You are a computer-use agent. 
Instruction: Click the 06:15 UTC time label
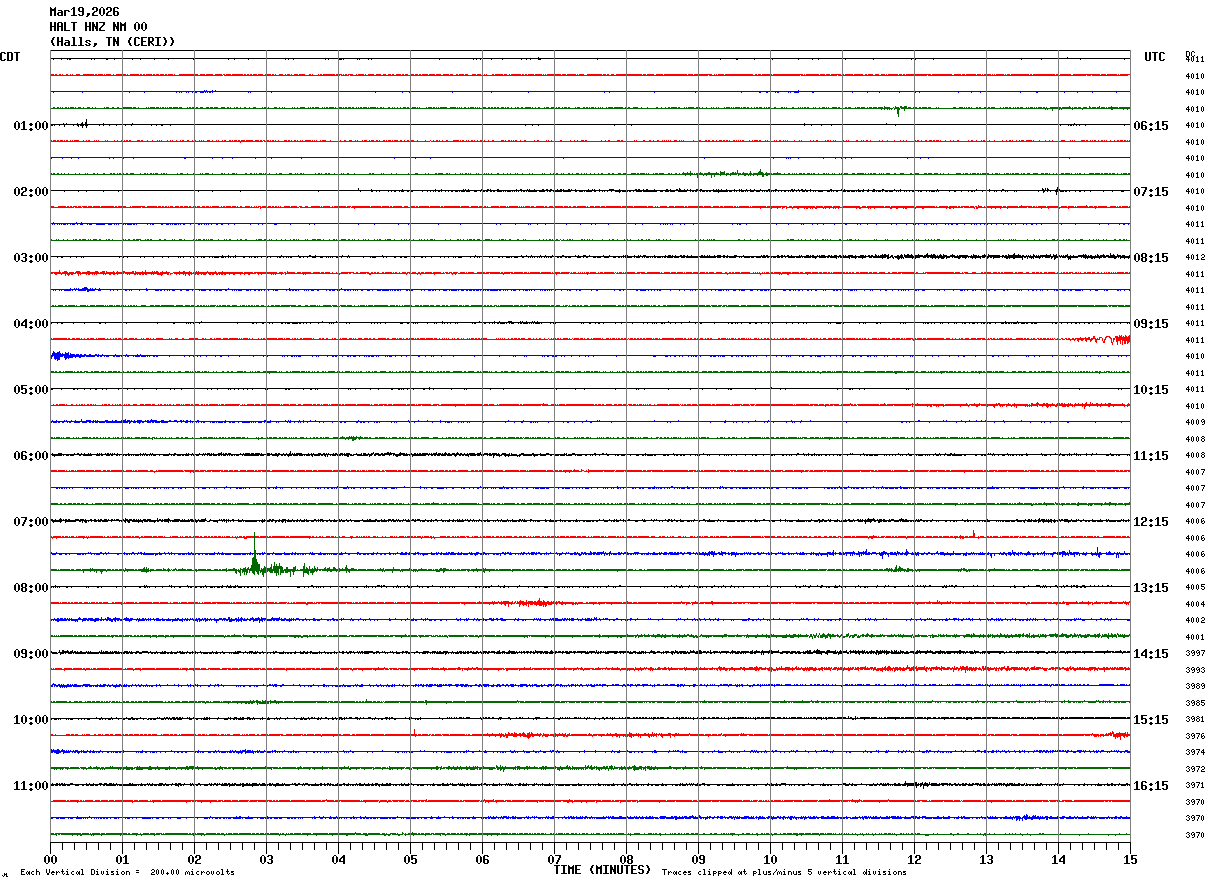click(x=1151, y=126)
